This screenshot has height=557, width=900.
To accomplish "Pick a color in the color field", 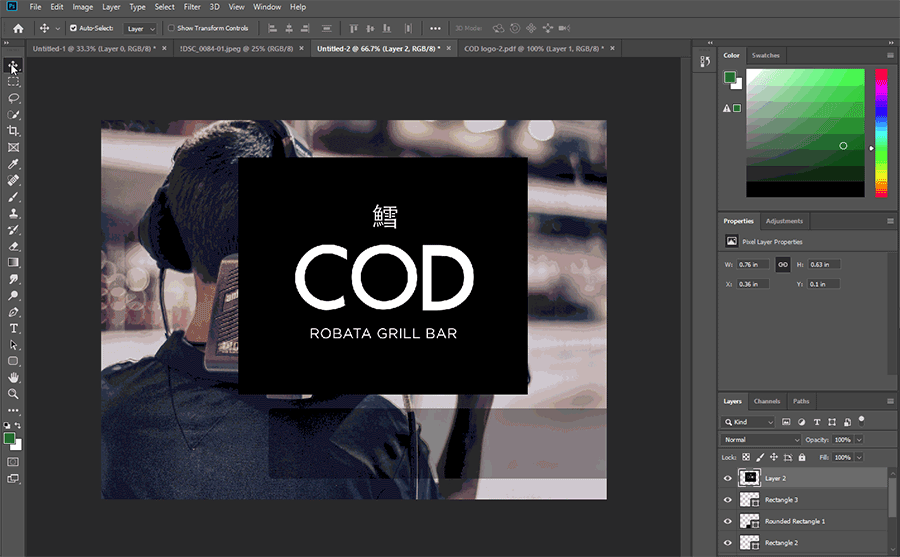I will 805,133.
